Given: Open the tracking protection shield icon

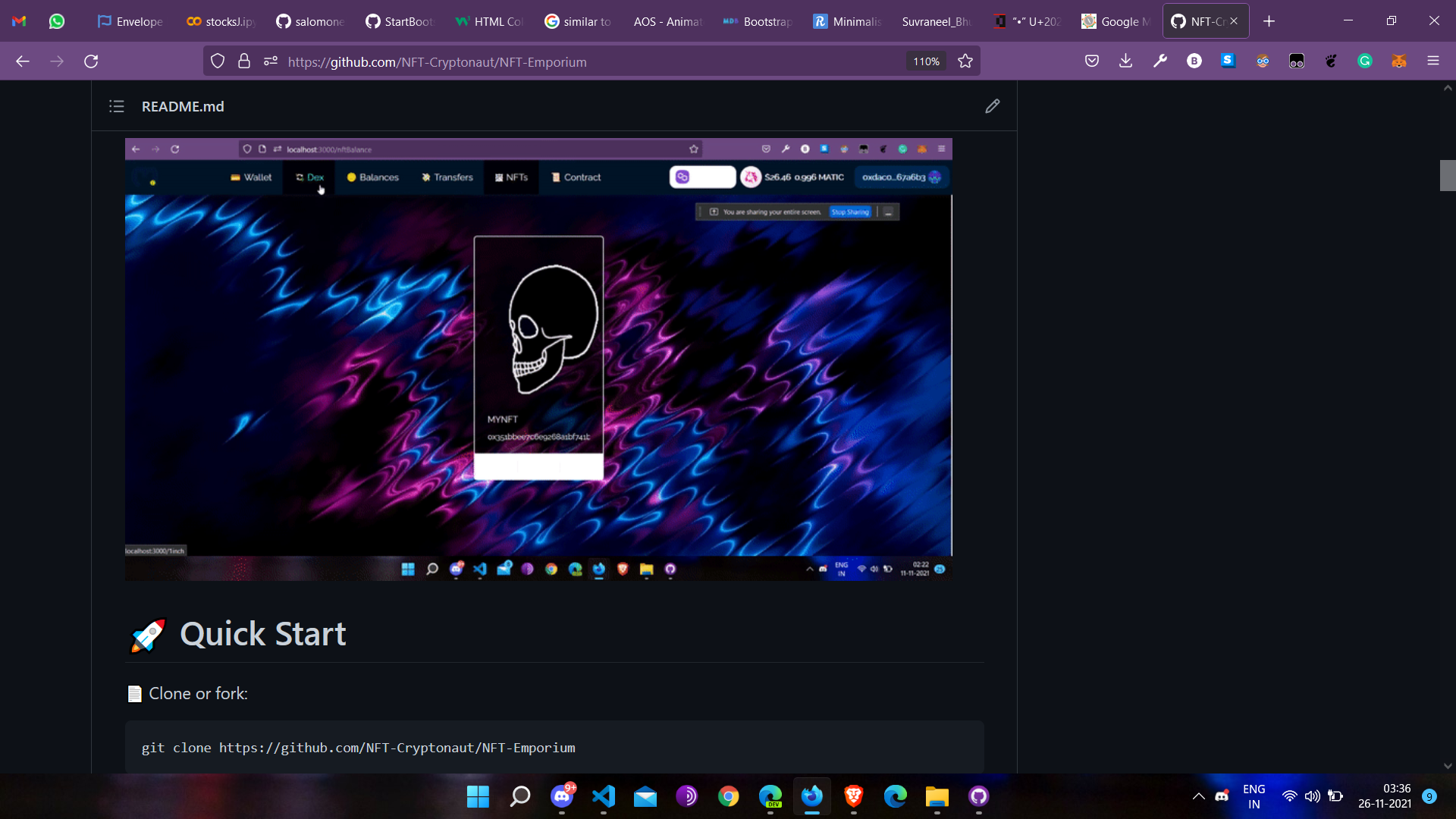Looking at the screenshot, I should tap(218, 61).
